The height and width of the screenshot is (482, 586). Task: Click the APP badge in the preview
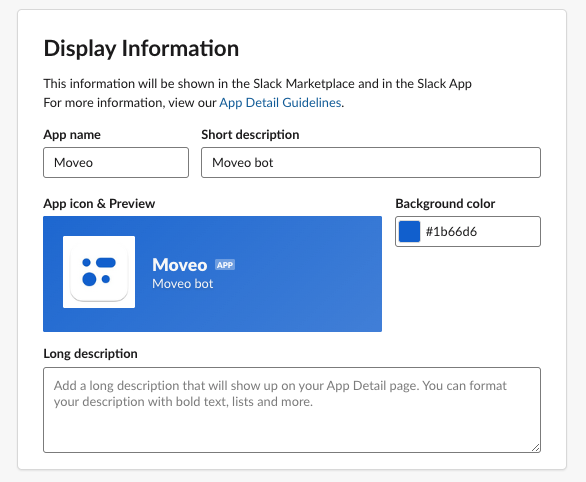coord(225,265)
